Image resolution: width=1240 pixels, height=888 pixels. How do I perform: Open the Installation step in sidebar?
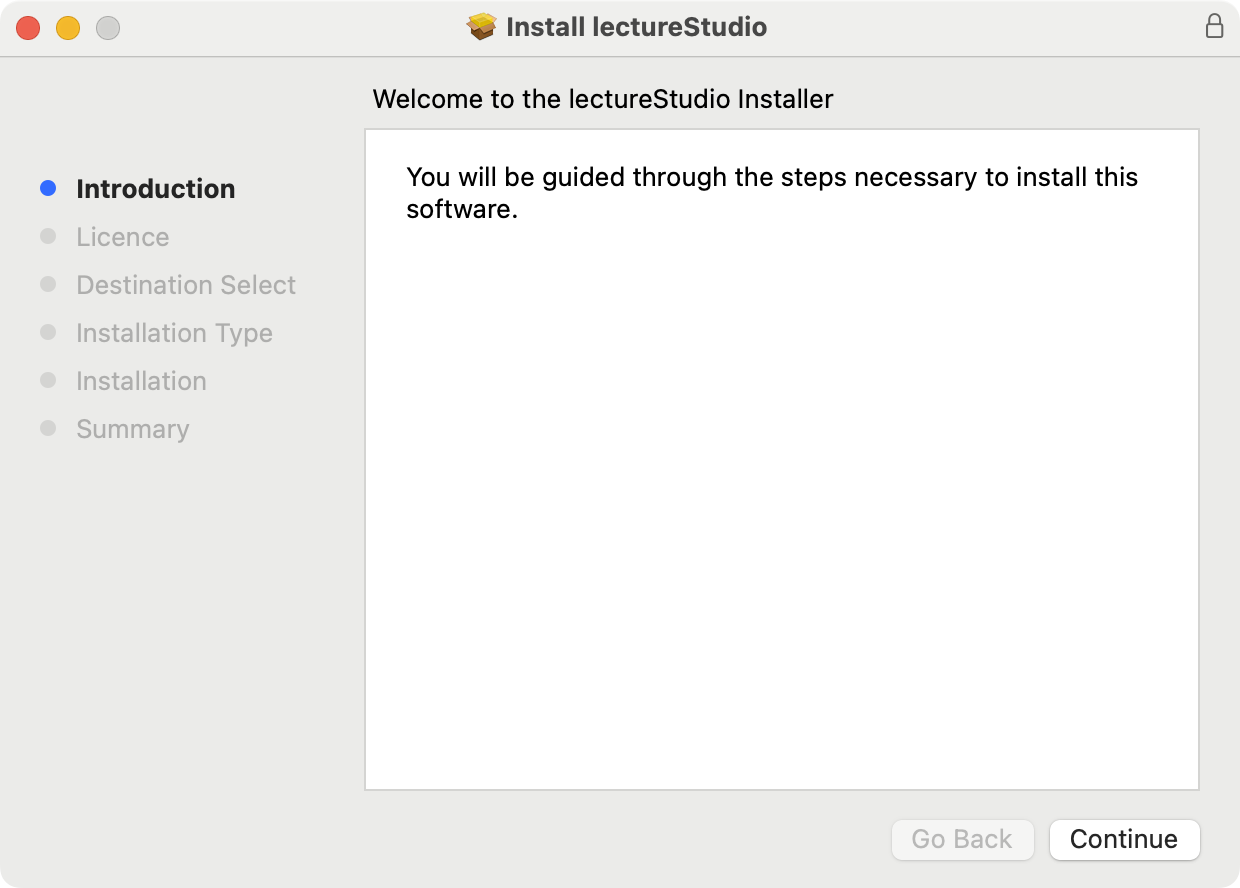[141, 380]
